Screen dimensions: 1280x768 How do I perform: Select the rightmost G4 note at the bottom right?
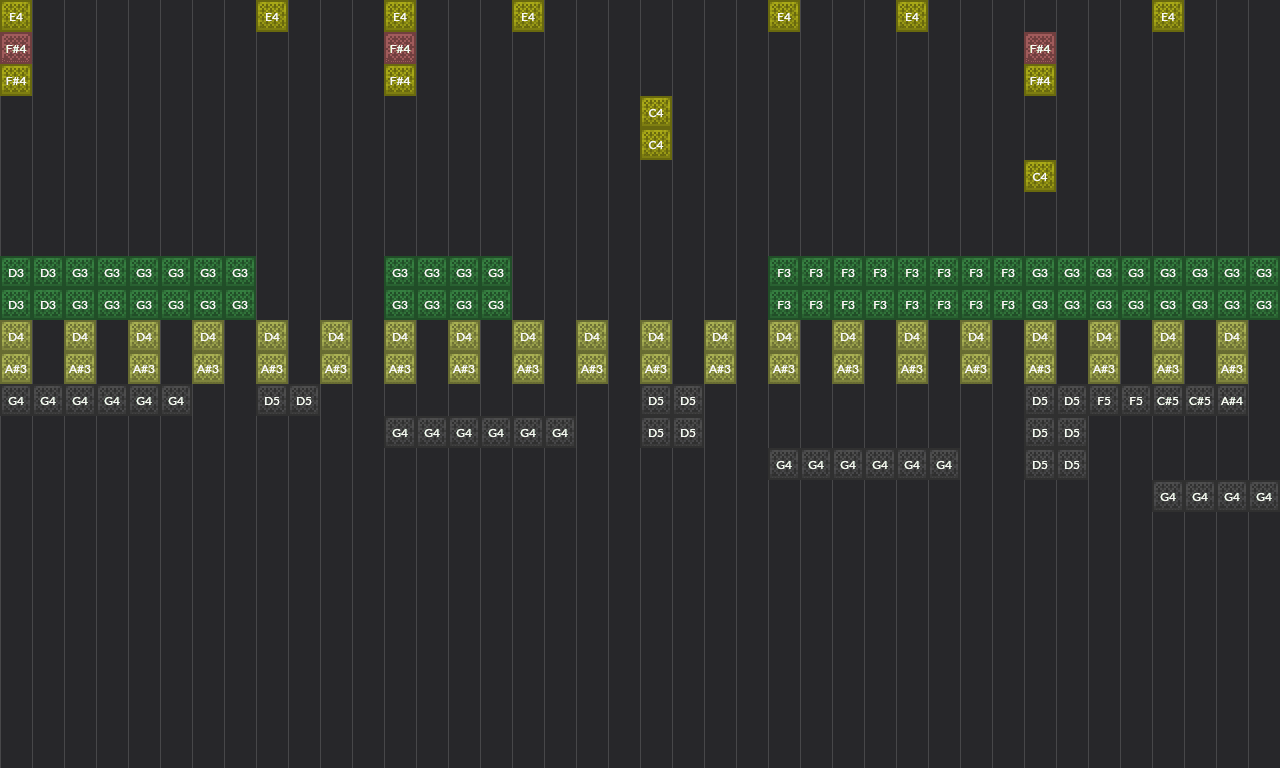[x=1263, y=496]
